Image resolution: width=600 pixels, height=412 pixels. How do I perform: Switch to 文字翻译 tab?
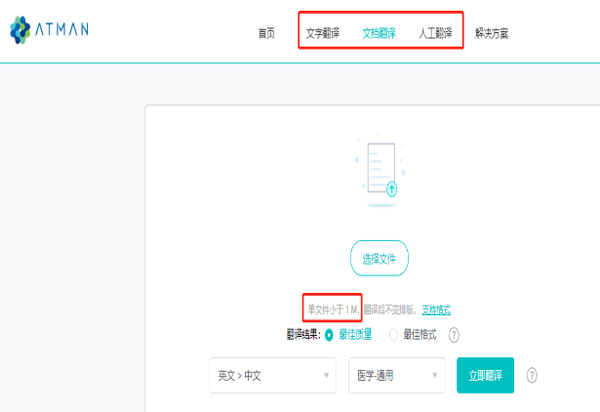(x=322, y=33)
